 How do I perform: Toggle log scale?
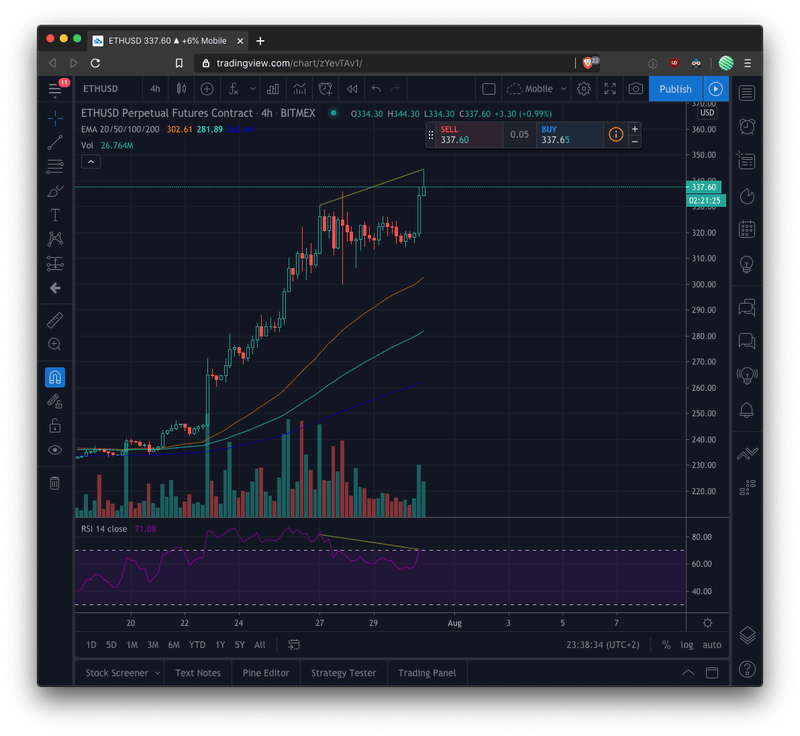pyautogui.click(x=687, y=645)
